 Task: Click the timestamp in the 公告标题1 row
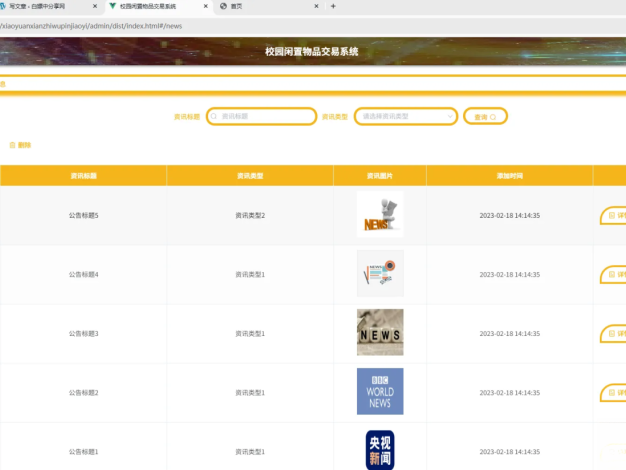click(x=509, y=452)
